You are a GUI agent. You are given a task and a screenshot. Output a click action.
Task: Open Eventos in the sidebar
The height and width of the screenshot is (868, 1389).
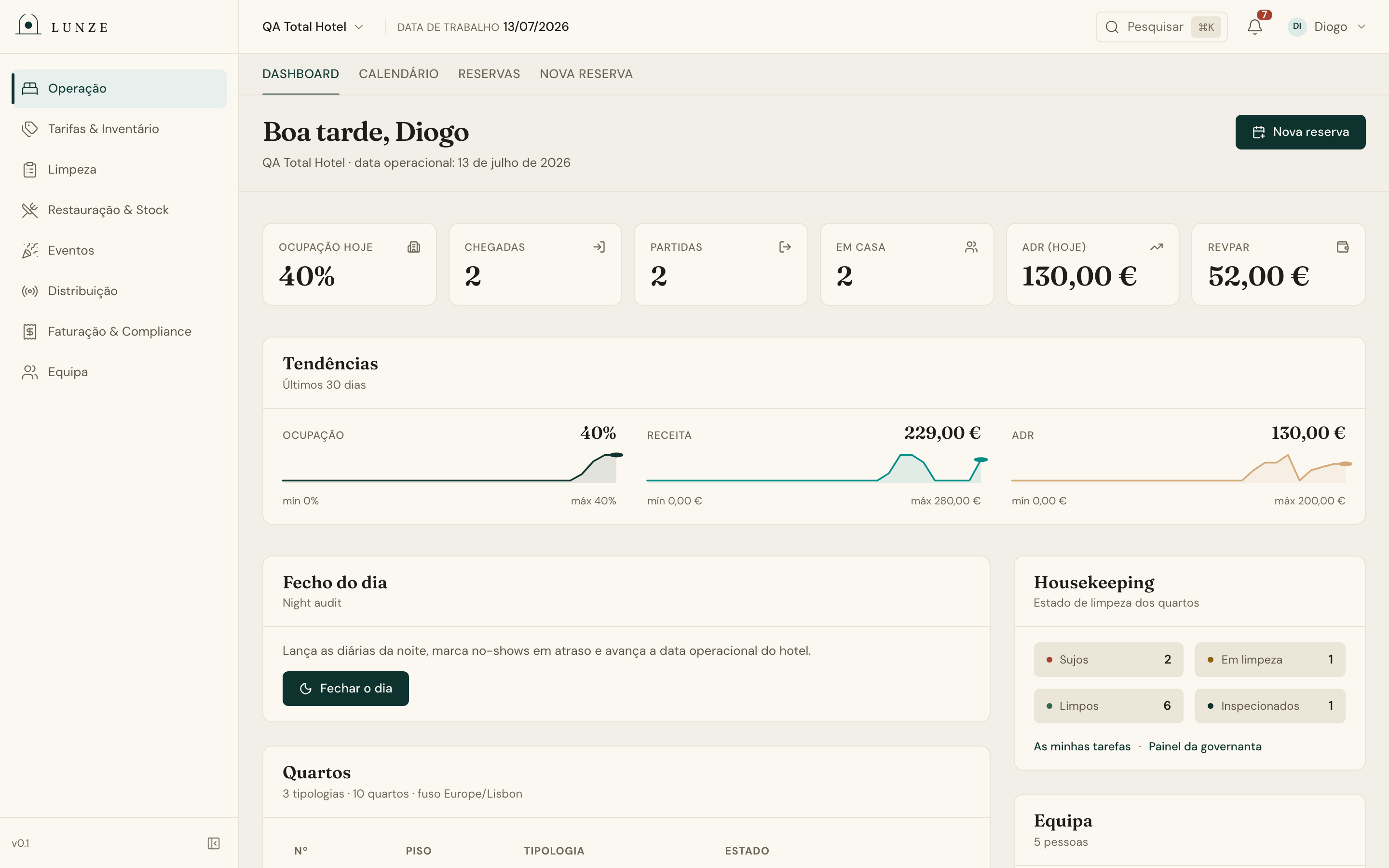(x=119, y=250)
